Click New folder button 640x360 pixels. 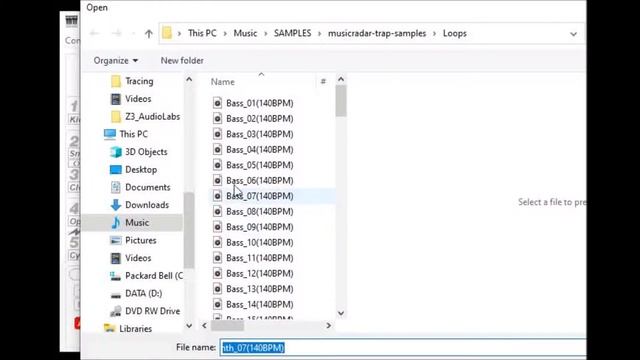182,60
